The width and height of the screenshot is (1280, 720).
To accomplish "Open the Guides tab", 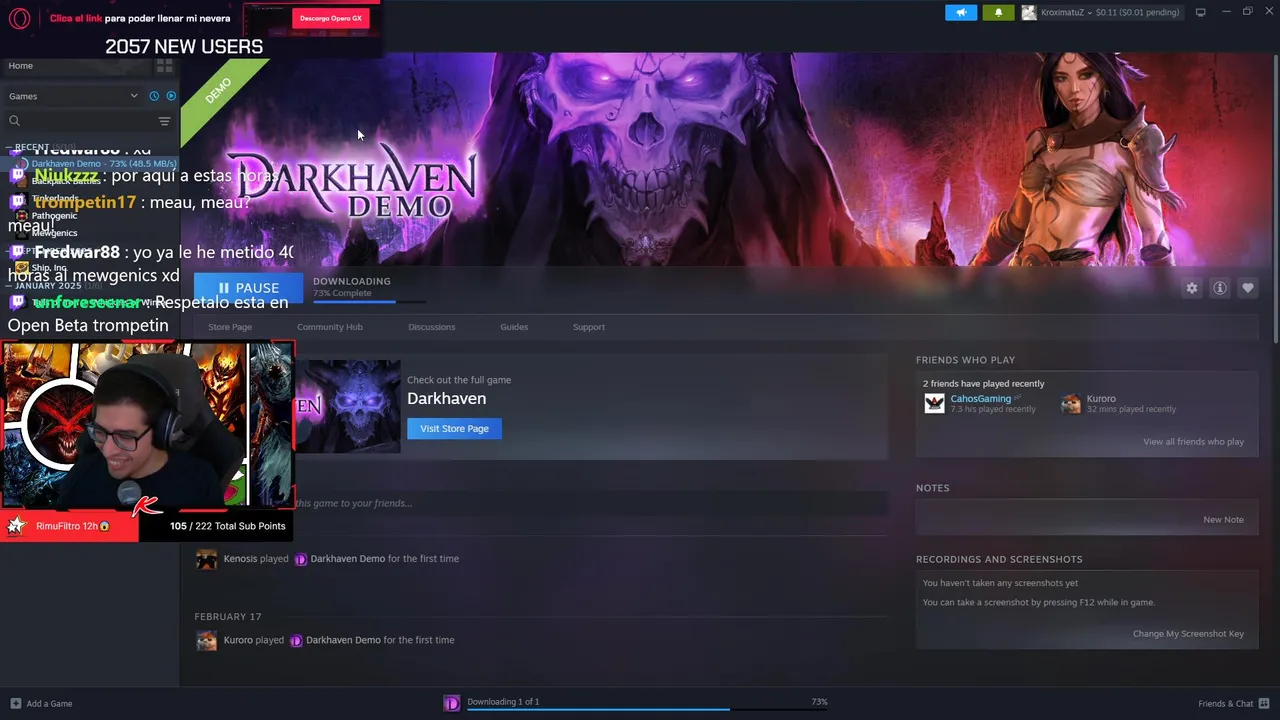I will (514, 327).
